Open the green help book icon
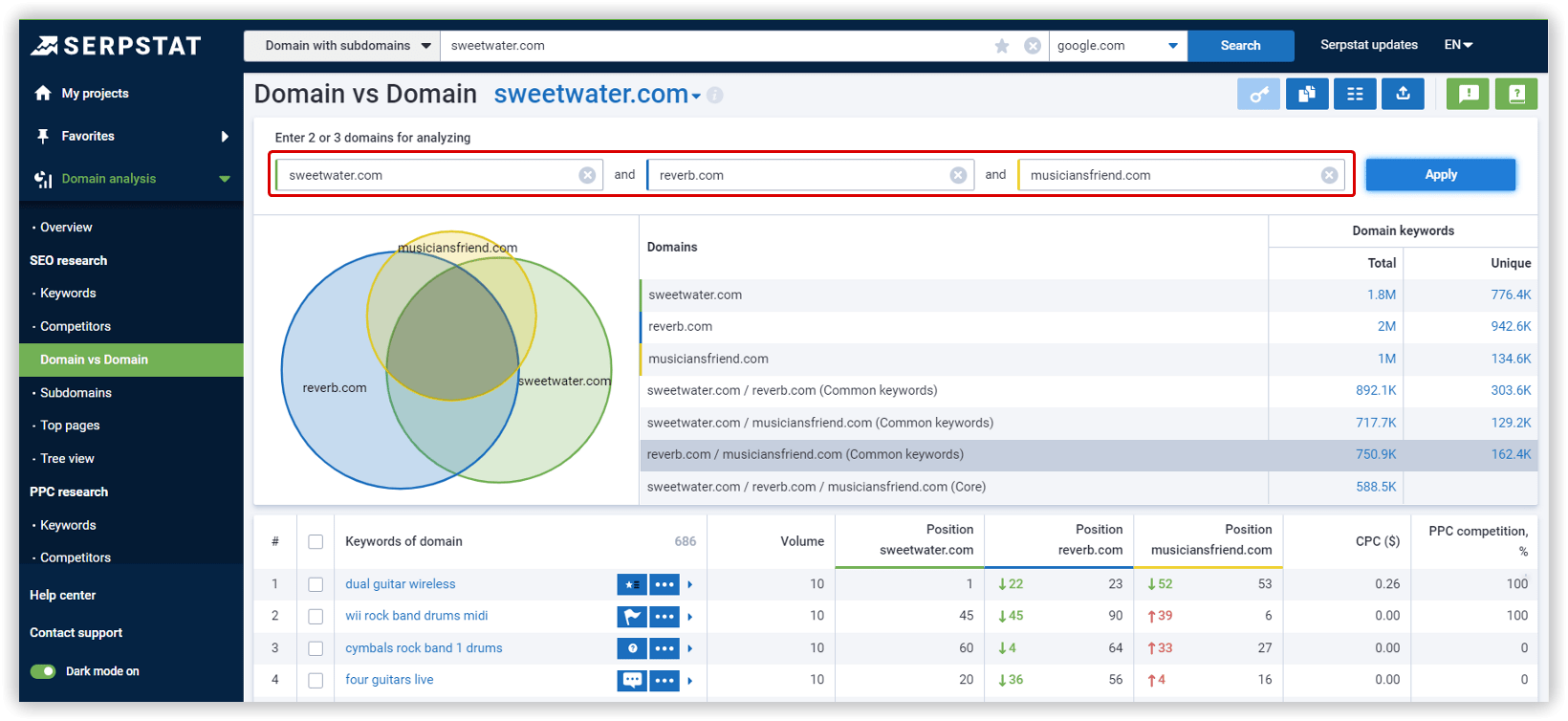 [x=1516, y=94]
